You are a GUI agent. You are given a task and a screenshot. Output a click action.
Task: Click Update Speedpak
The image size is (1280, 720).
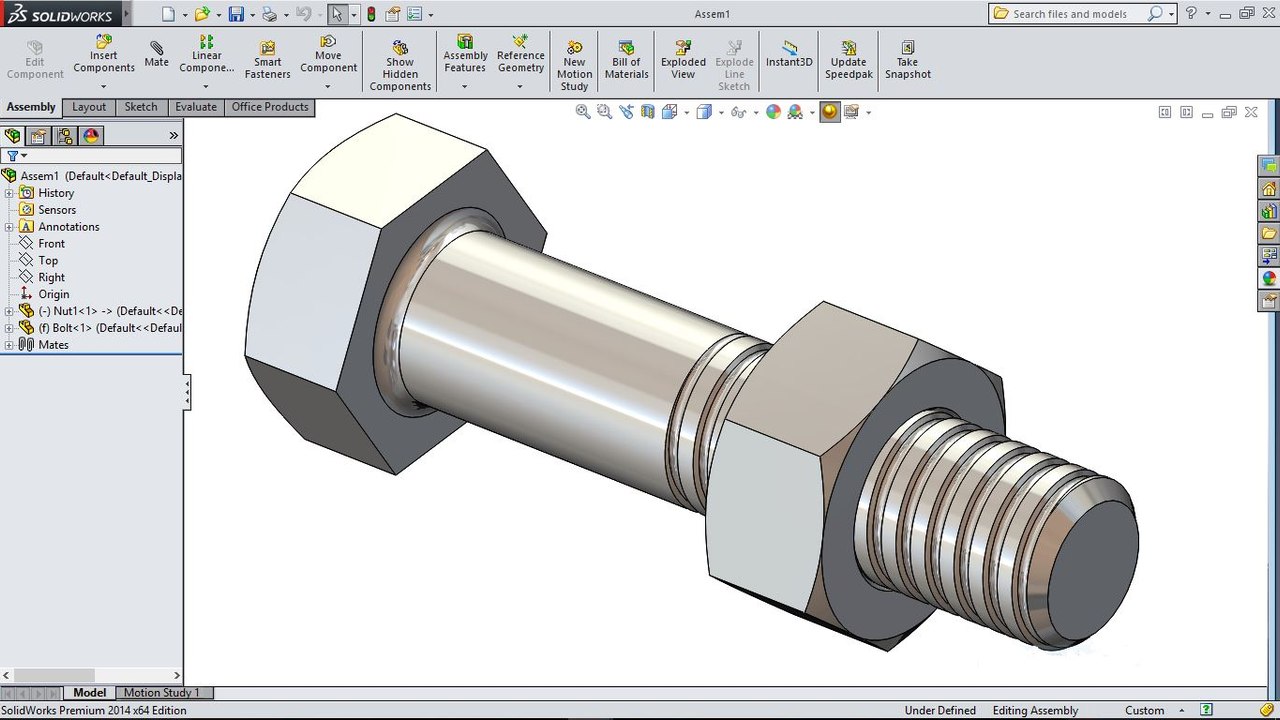click(x=848, y=60)
